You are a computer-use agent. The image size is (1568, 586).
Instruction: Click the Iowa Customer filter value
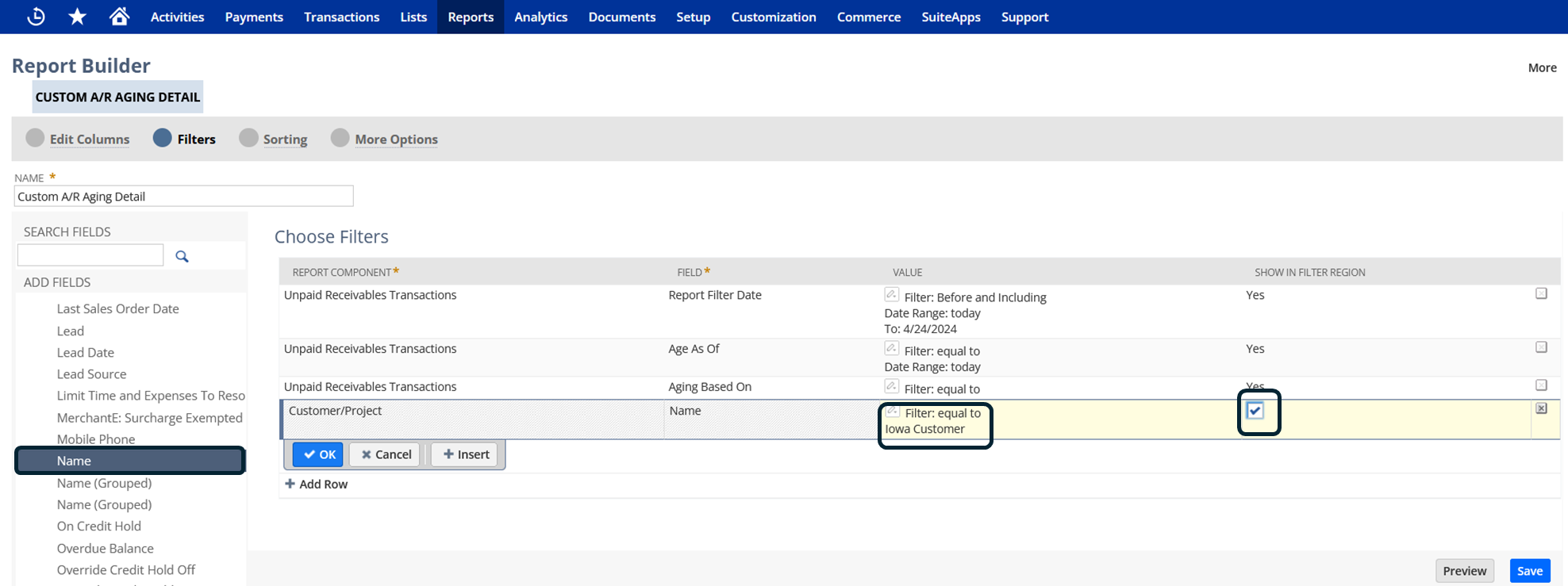tap(924, 429)
